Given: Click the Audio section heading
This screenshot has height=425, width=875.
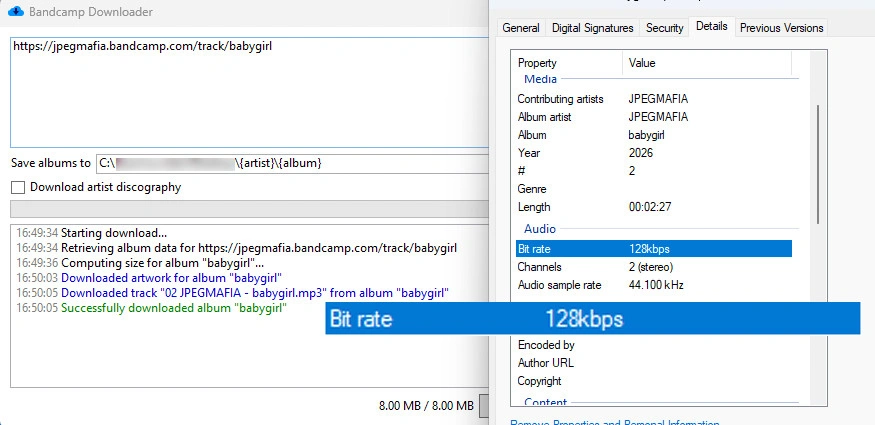Looking at the screenshot, I should coord(540,229).
